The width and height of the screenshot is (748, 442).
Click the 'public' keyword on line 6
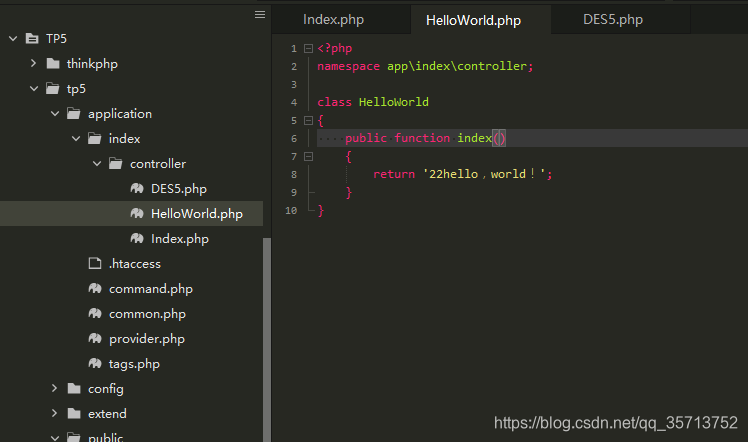coord(366,138)
